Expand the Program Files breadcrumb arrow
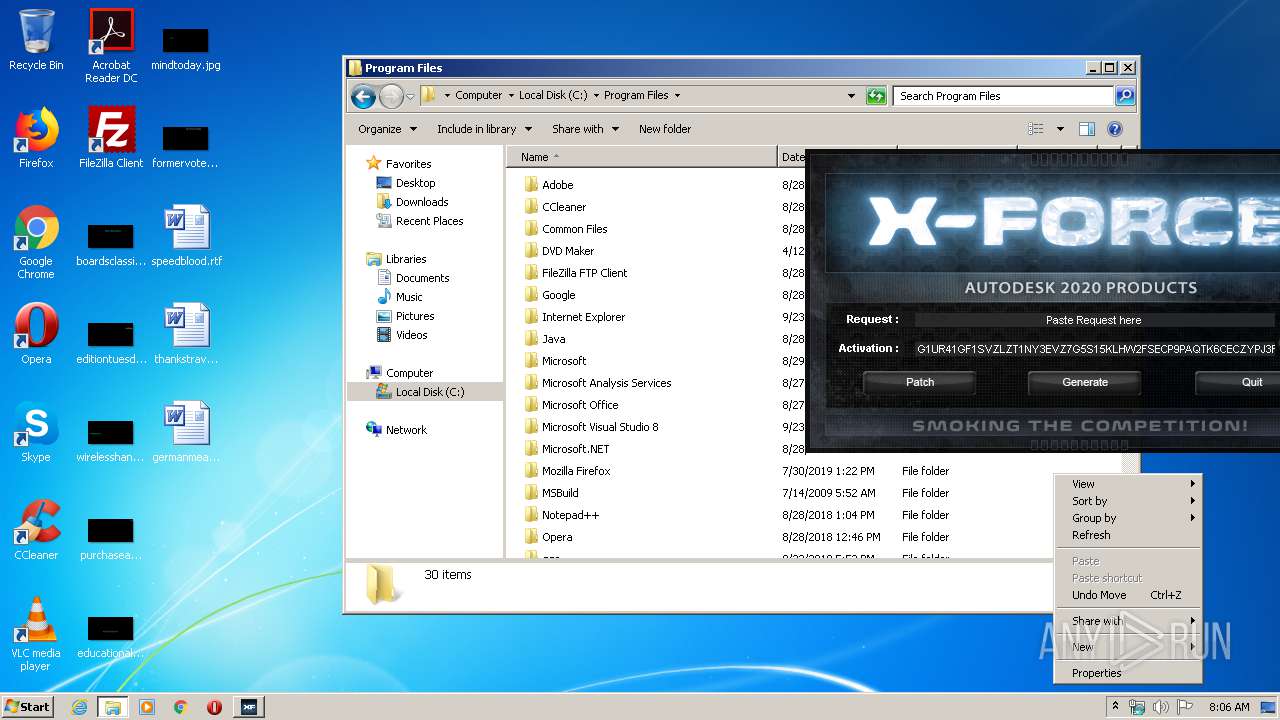Image resolution: width=1280 pixels, height=720 pixels. pos(677,96)
